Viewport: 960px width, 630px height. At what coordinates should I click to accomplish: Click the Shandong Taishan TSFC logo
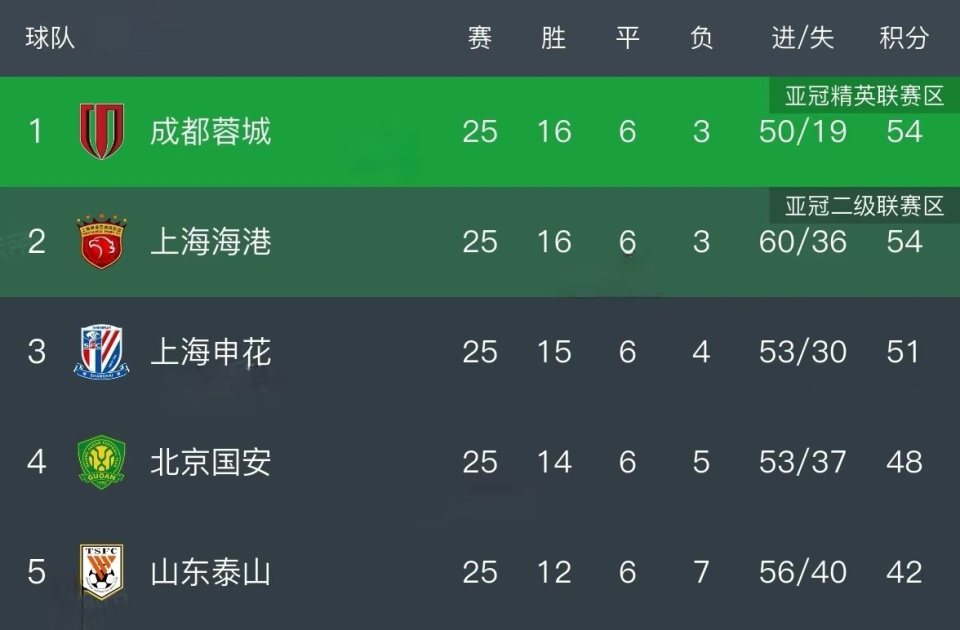coord(102,572)
